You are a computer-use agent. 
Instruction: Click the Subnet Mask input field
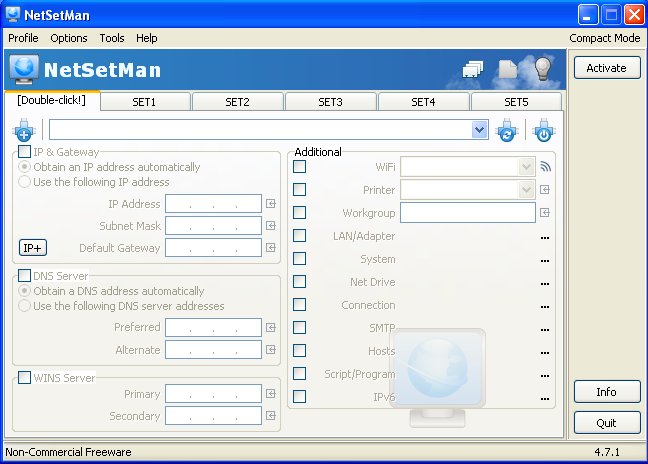coord(213,226)
